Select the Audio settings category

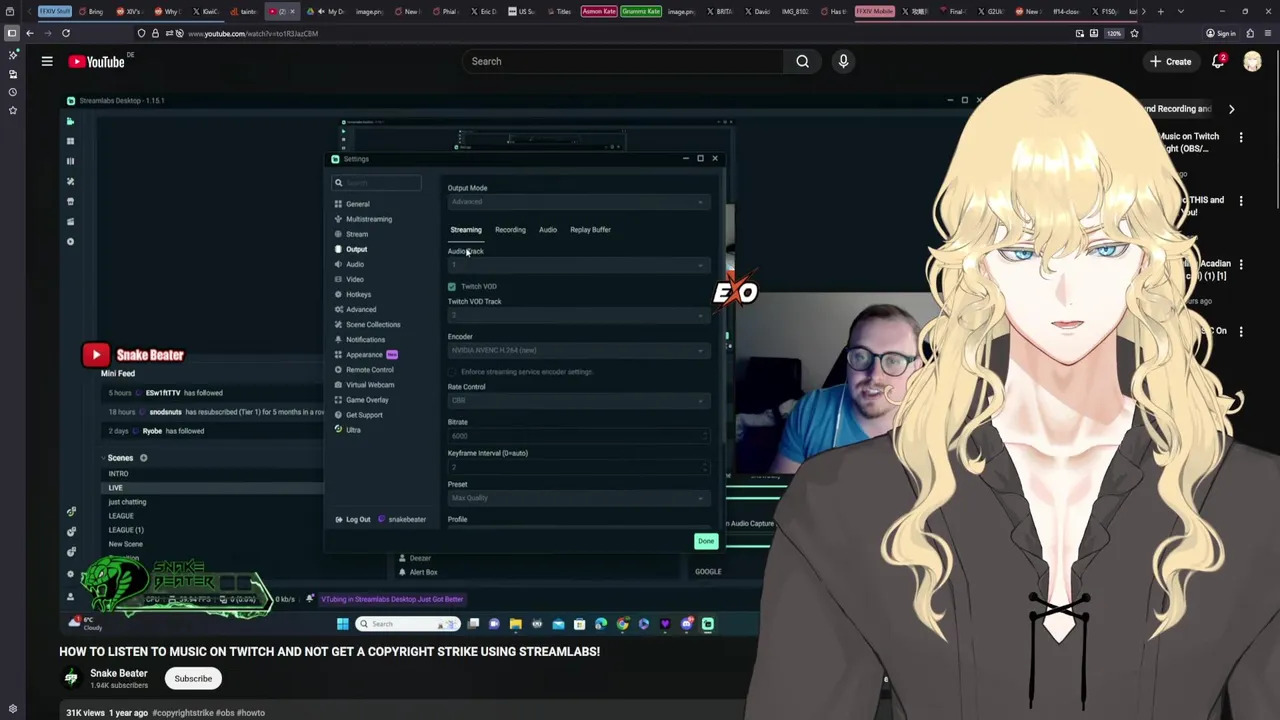pyautogui.click(x=354, y=264)
